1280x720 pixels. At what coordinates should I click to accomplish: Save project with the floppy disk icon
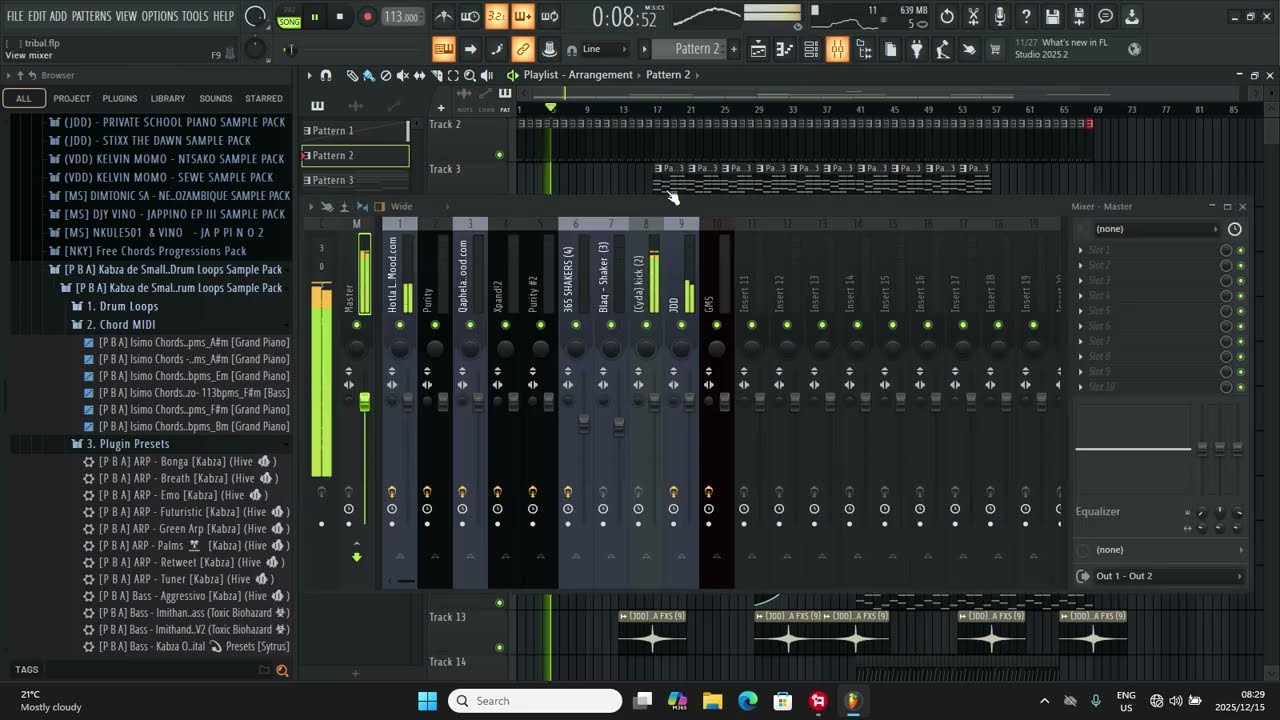tap(1052, 16)
